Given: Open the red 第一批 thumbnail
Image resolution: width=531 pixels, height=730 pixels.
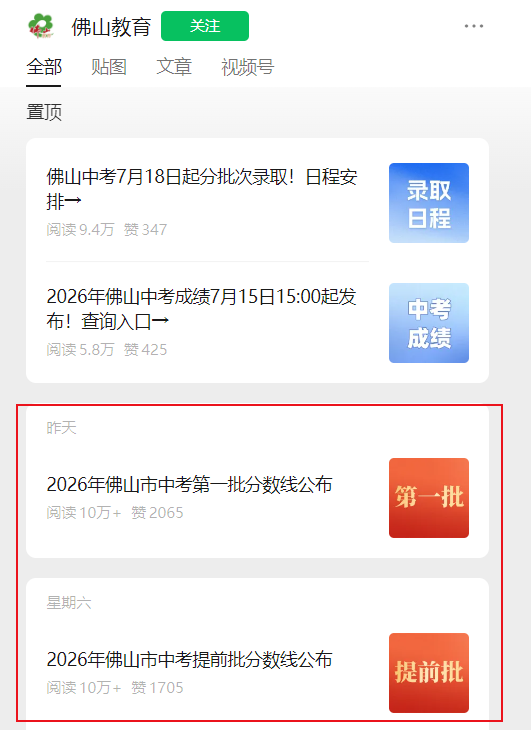Looking at the screenshot, I should coord(429,498).
